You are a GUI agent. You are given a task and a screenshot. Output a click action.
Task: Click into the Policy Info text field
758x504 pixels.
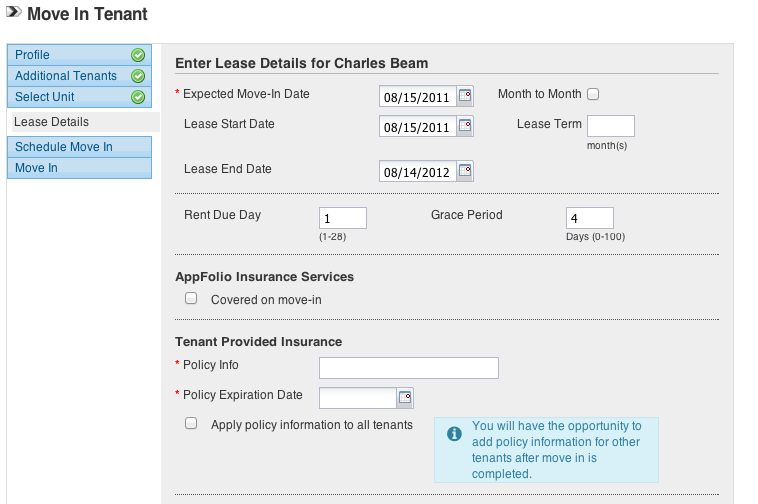(x=408, y=368)
